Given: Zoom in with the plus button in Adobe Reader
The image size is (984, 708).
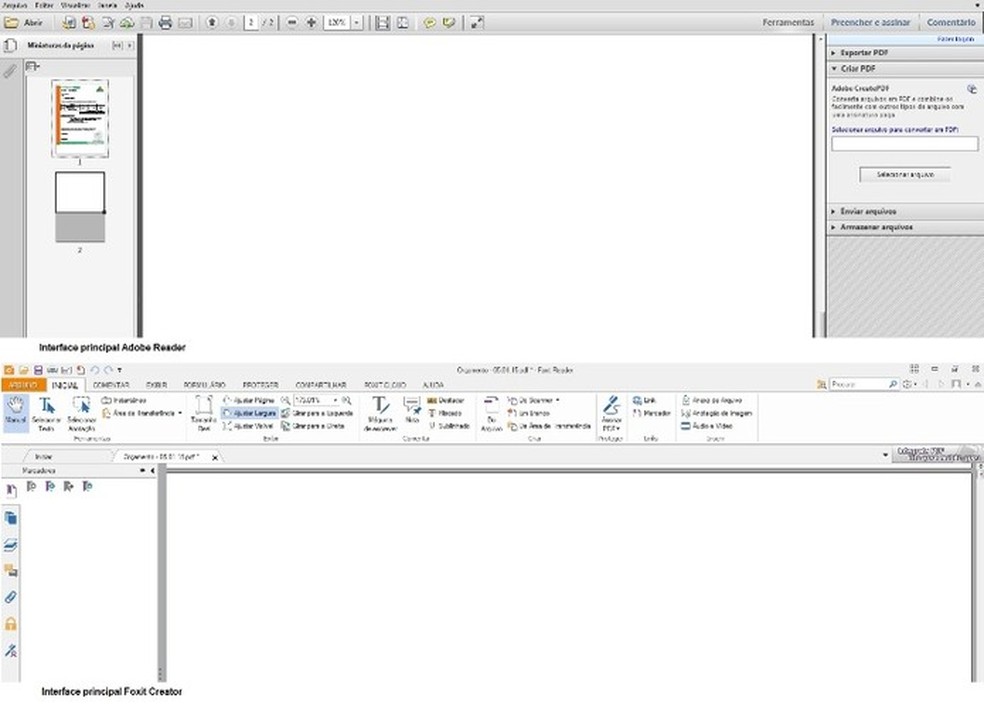Looking at the screenshot, I should click(311, 23).
